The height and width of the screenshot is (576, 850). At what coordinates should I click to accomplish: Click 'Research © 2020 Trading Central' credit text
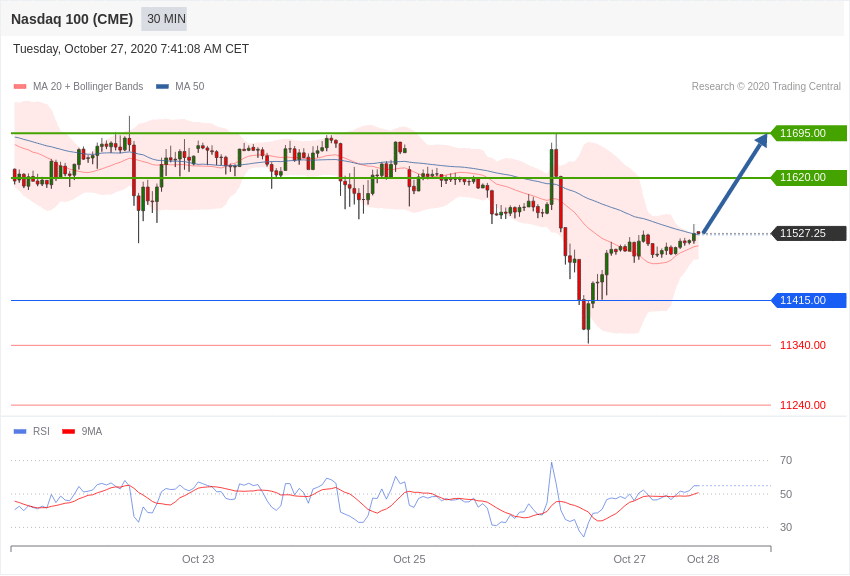tap(766, 86)
